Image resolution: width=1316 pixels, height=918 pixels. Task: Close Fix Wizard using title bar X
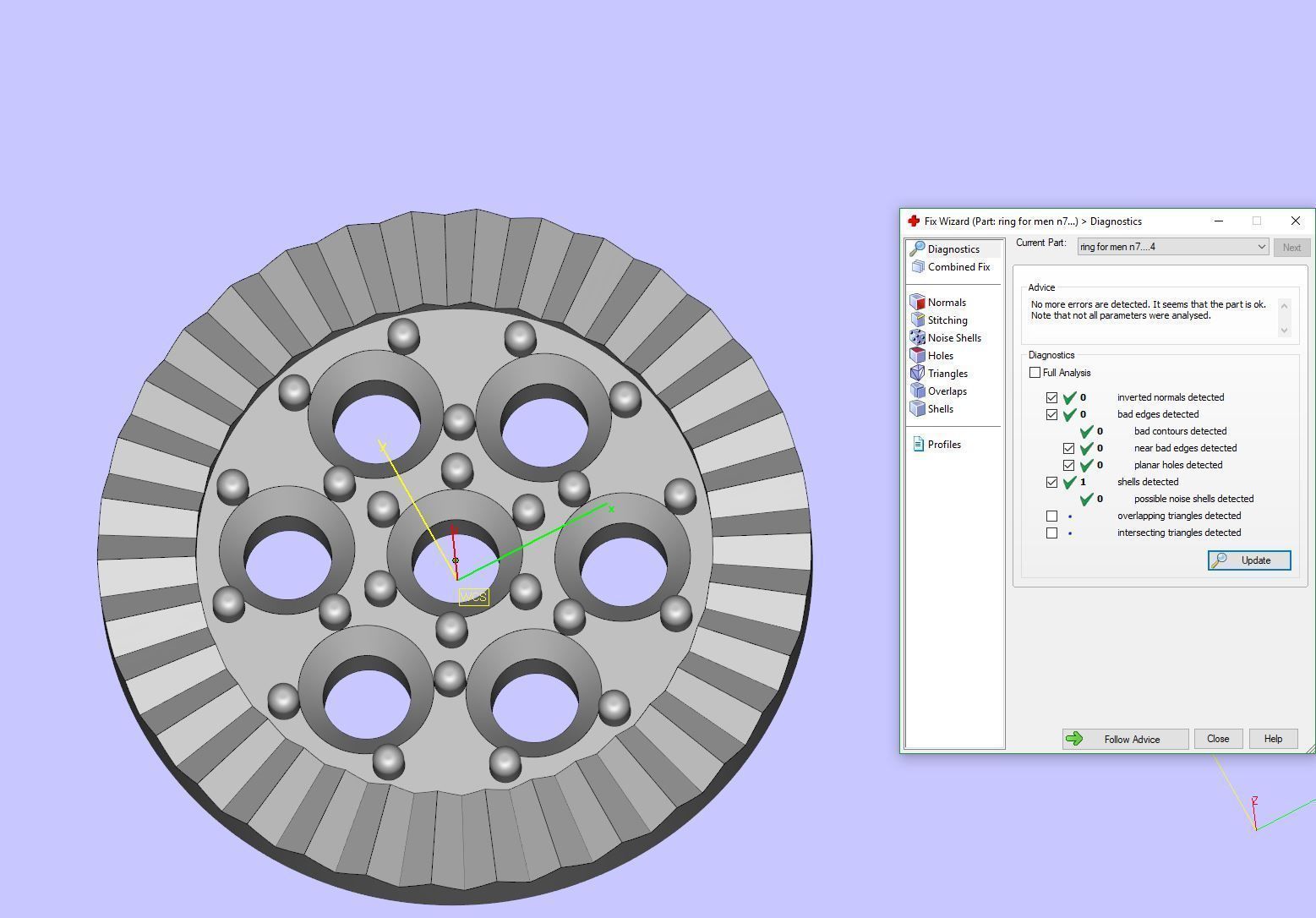pos(1296,221)
